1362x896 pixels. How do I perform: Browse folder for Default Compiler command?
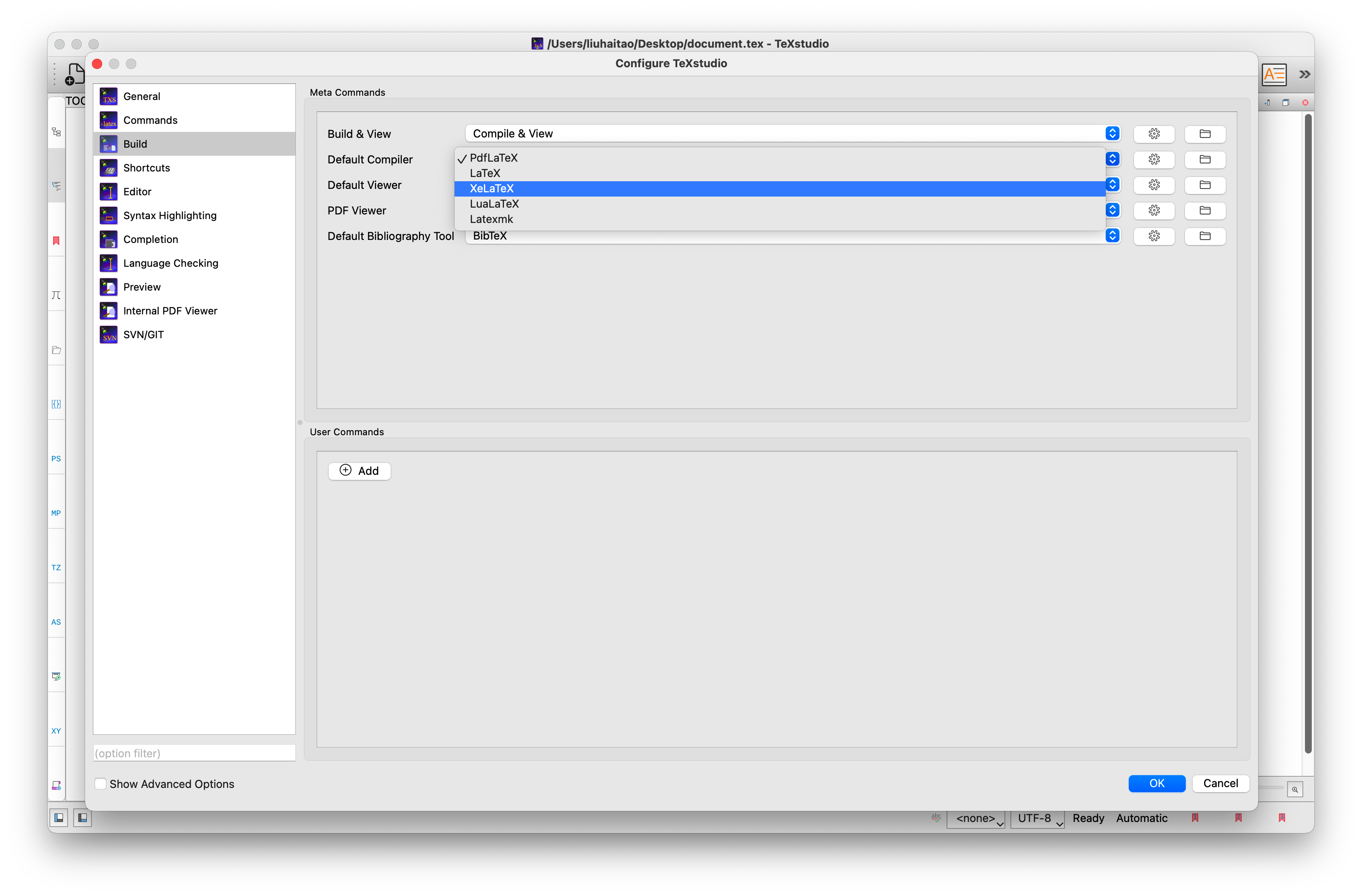point(1205,160)
